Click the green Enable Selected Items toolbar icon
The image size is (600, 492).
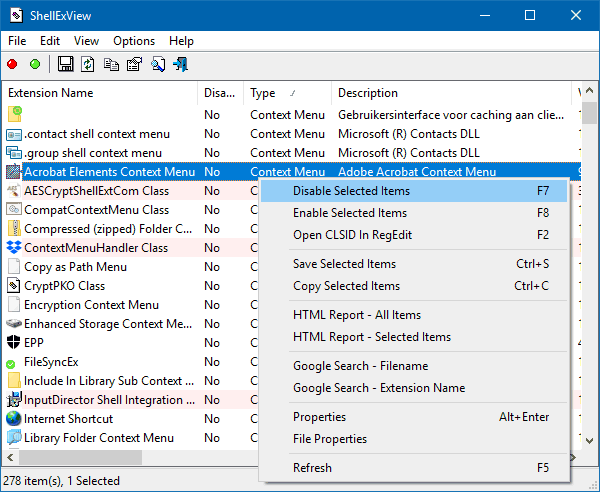[x=35, y=64]
